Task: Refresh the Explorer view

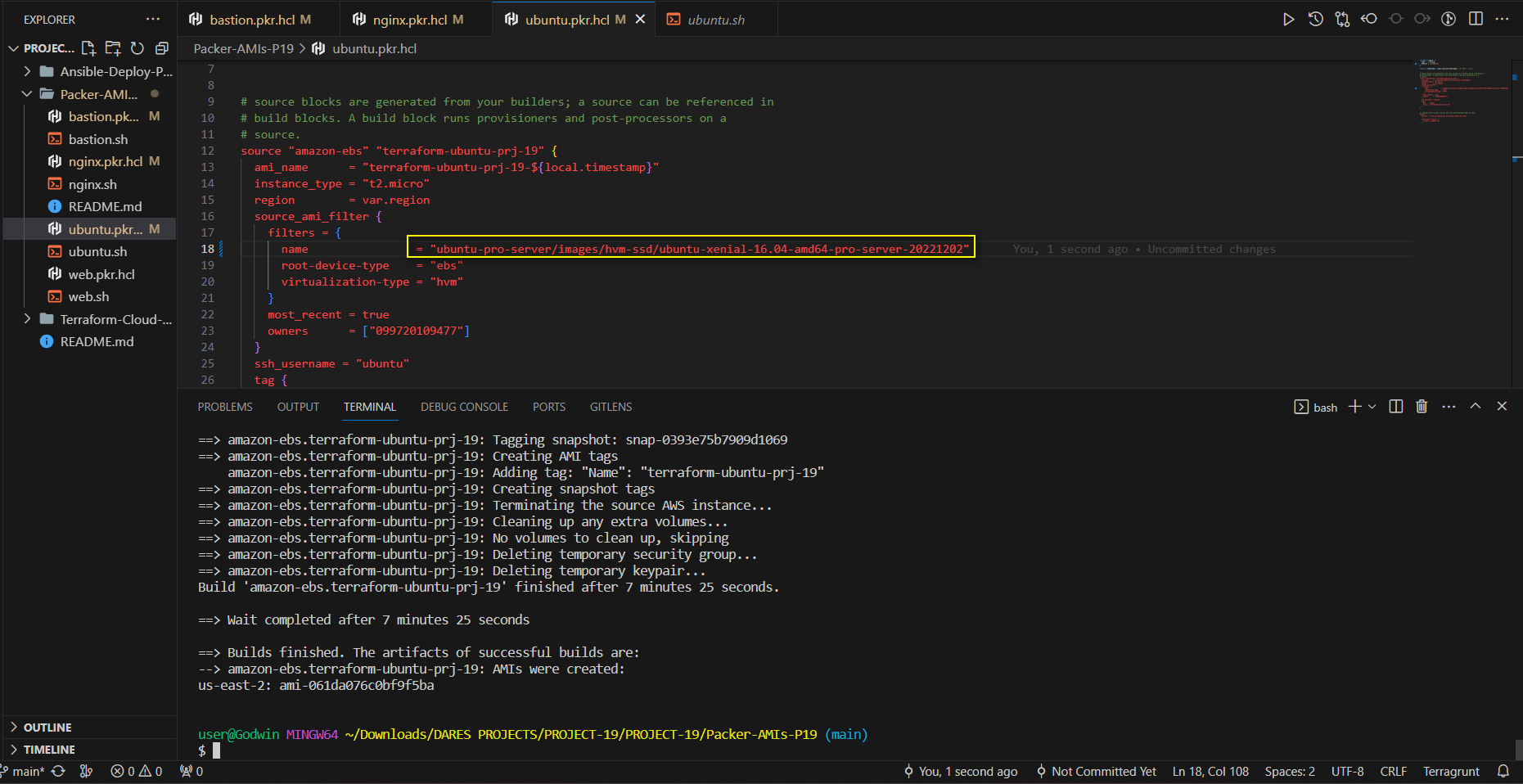Action: [x=137, y=48]
